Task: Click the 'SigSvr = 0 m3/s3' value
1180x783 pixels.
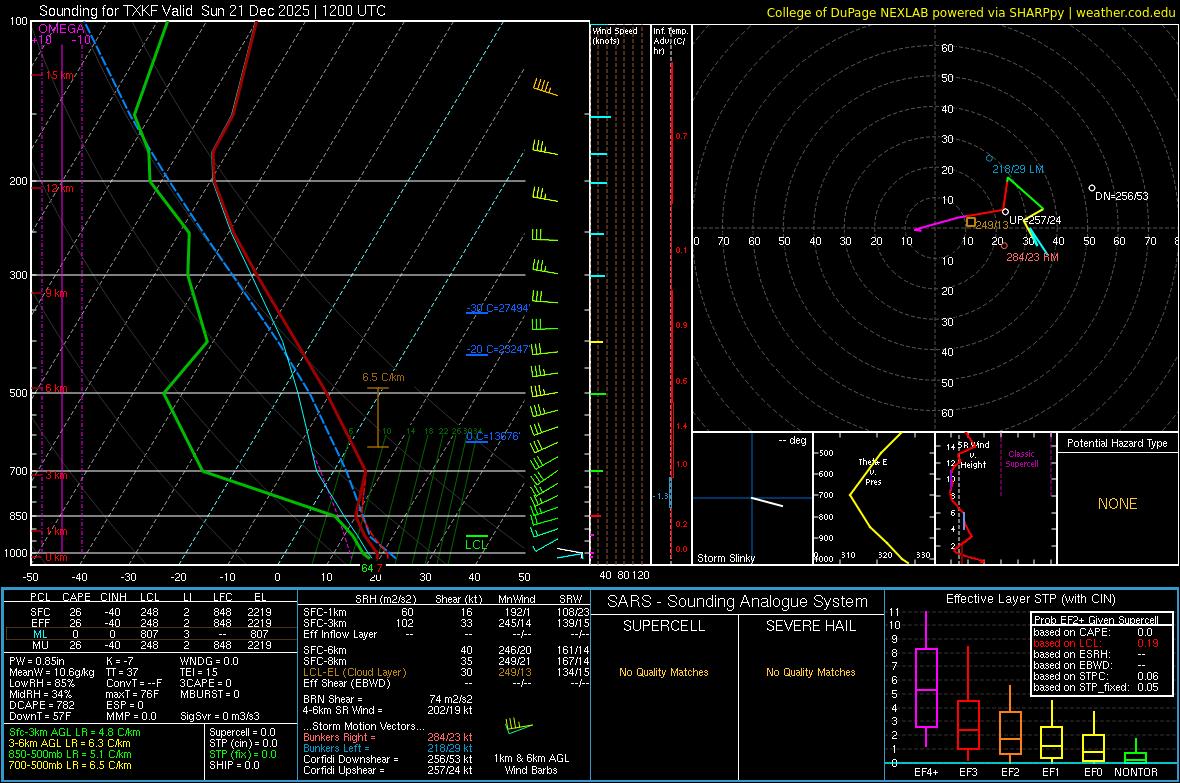Action: pos(220,716)
